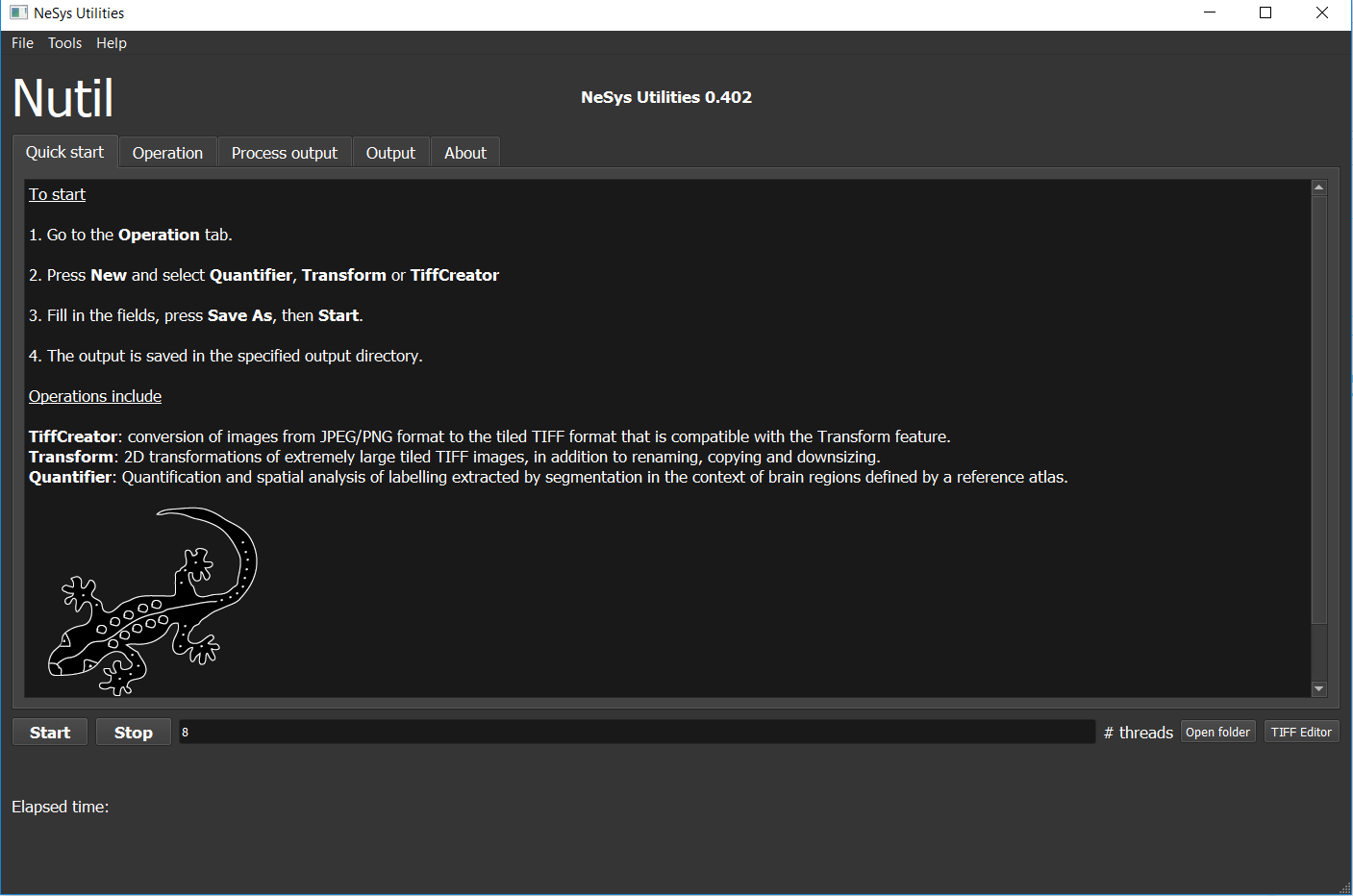Open the Help menu
The width and height of the screenshot is (1353, 896).
point(111,43)
